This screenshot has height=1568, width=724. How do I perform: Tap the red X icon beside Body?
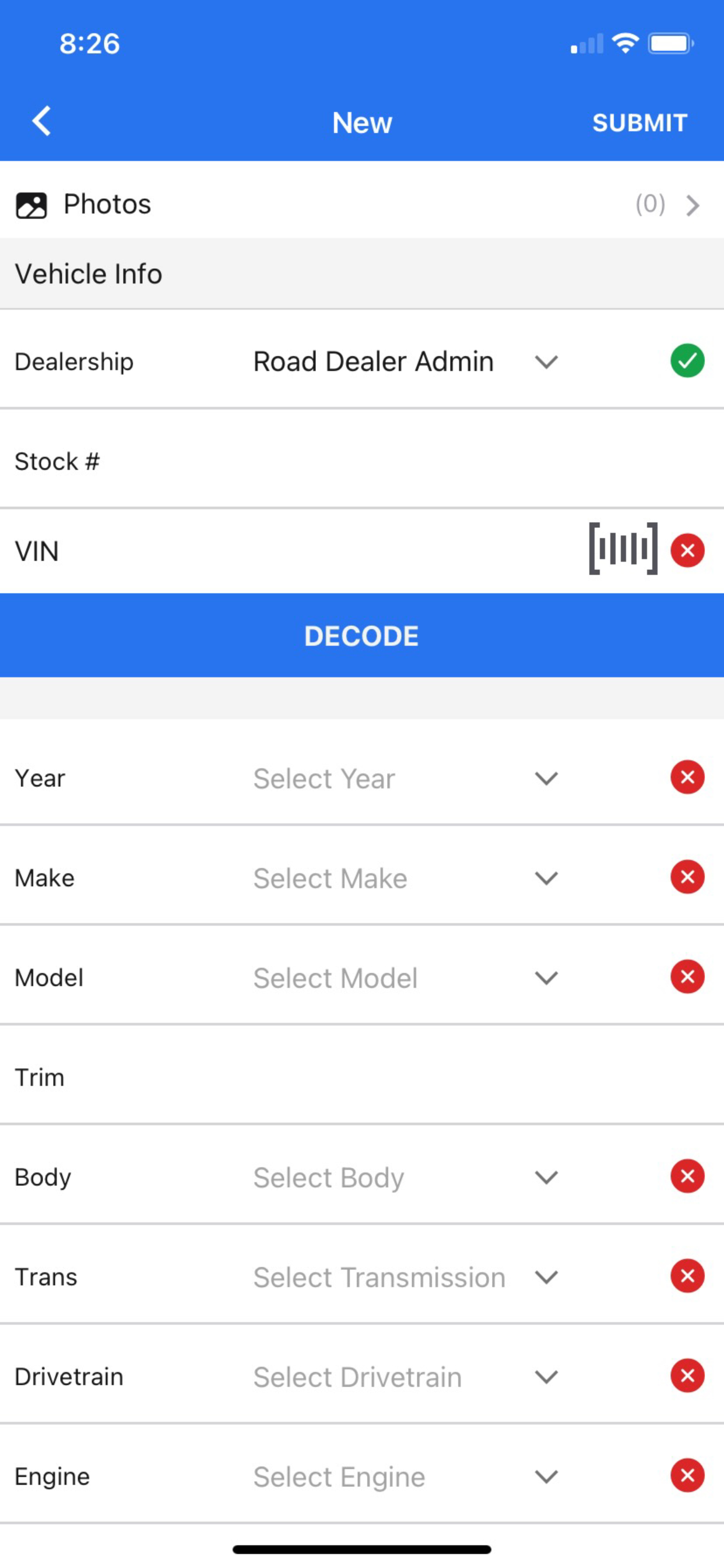click(687, 1176)
